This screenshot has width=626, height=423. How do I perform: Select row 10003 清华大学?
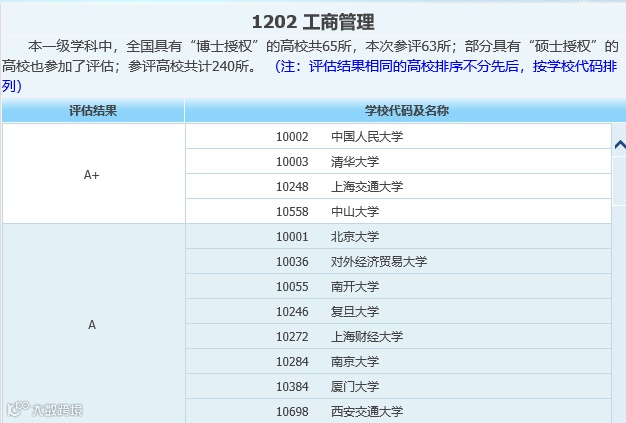[398, 162]
